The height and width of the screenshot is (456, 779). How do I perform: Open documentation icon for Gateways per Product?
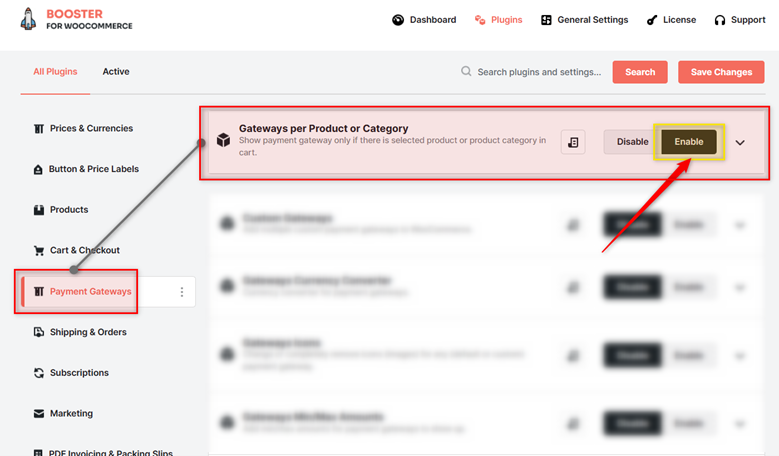point(573,142)
